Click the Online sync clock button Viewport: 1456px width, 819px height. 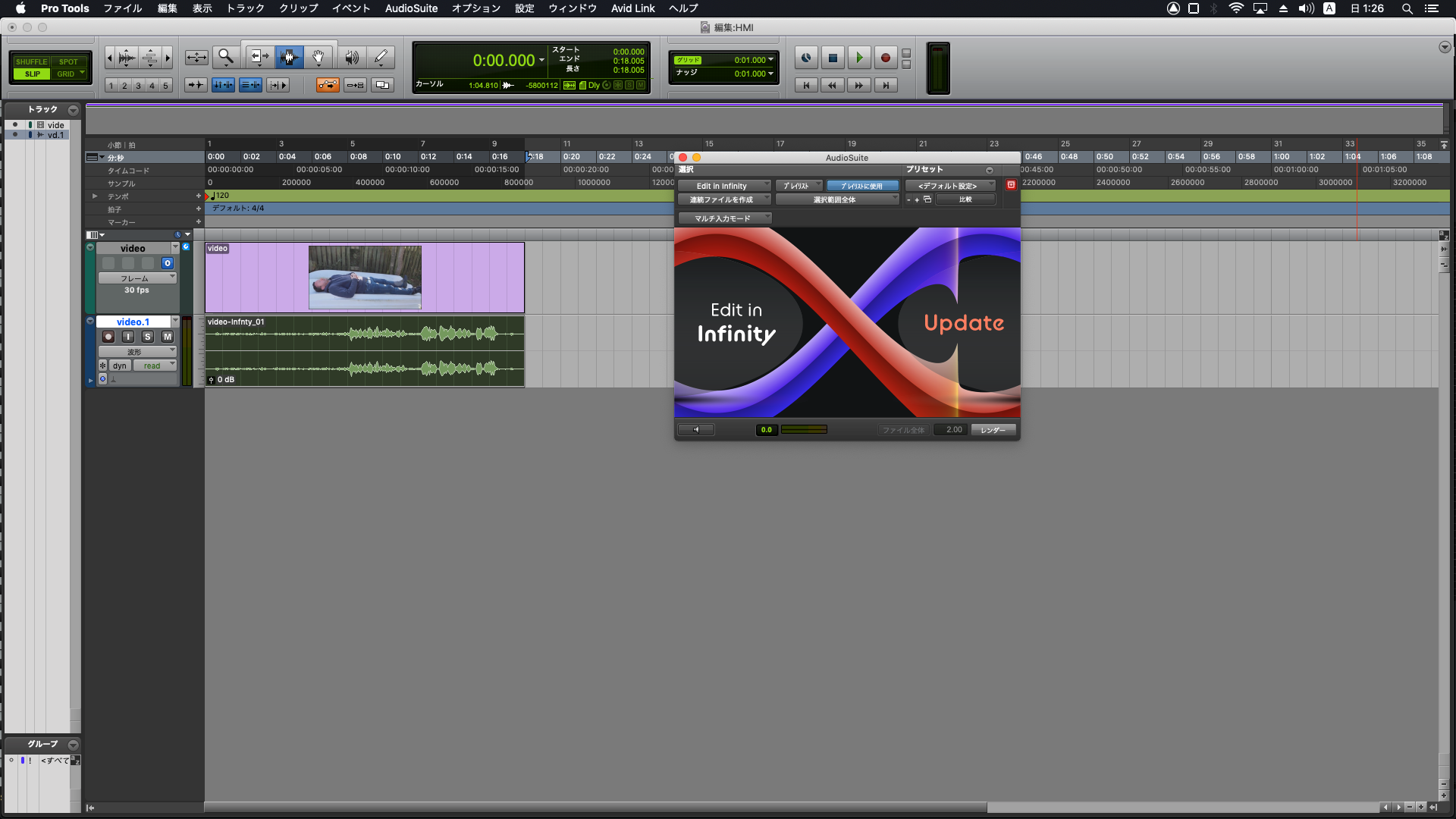[x=806, y=58]
